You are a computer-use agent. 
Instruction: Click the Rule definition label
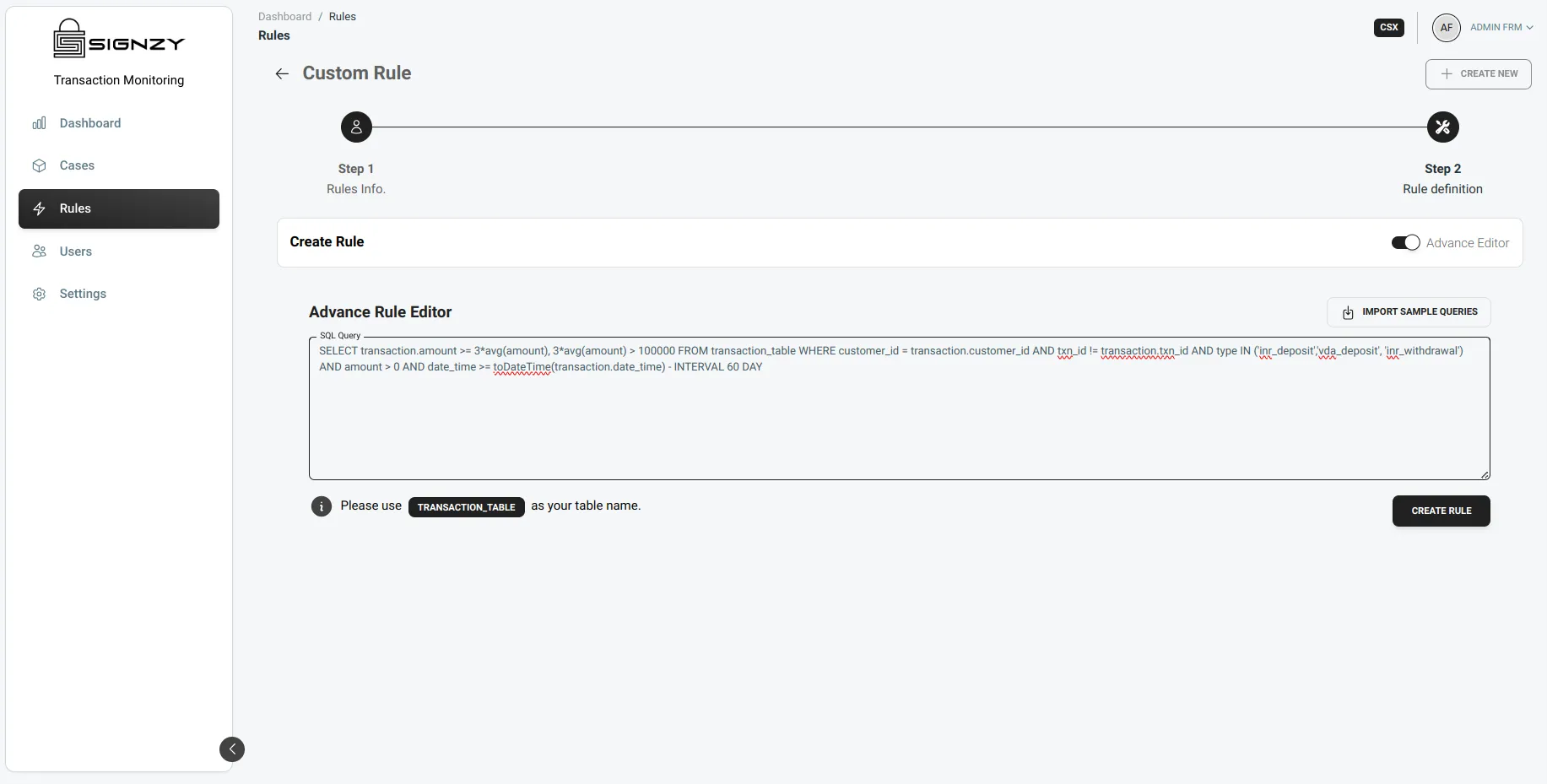pos(1442,189)
